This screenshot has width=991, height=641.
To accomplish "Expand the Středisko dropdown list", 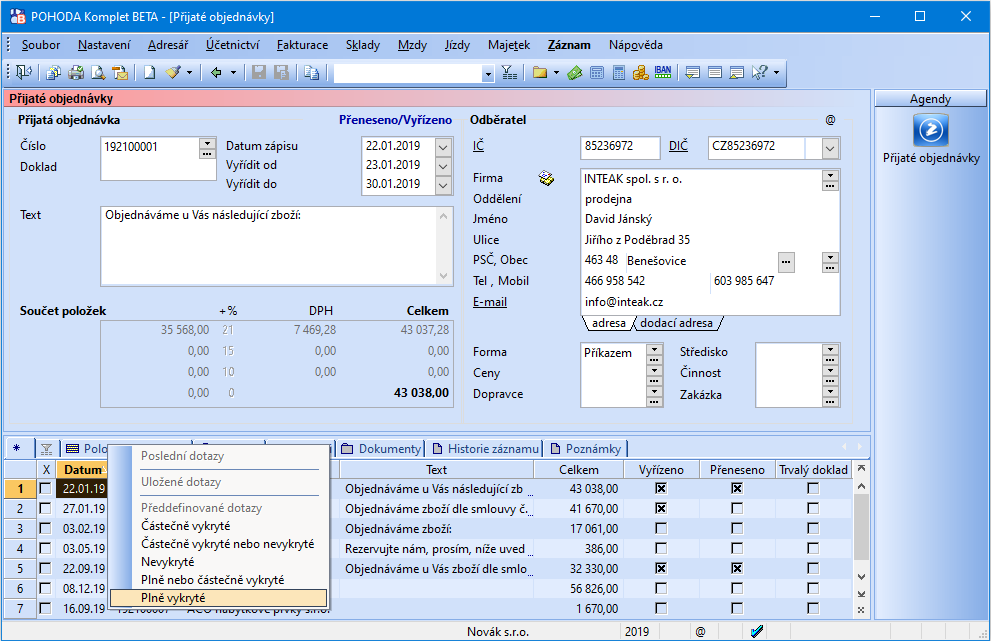I will coord(830,349).
